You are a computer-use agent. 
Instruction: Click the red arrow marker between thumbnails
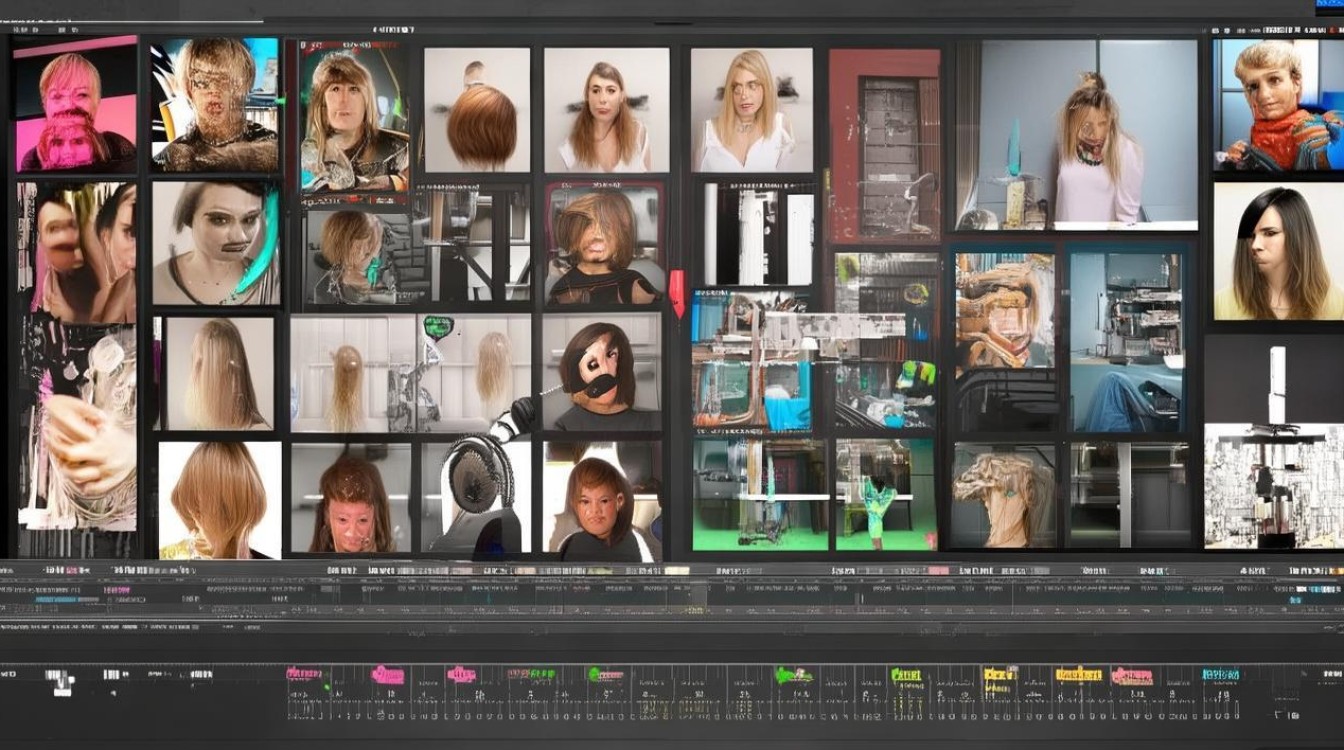click(677, 294)
